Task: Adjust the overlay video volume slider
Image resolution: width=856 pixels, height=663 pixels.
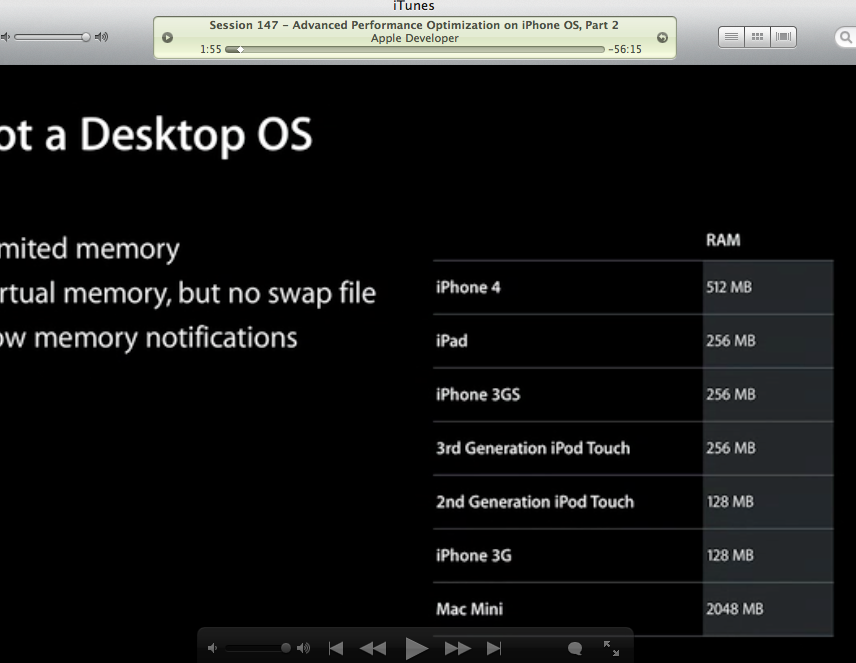Action: tap(258, 648)
